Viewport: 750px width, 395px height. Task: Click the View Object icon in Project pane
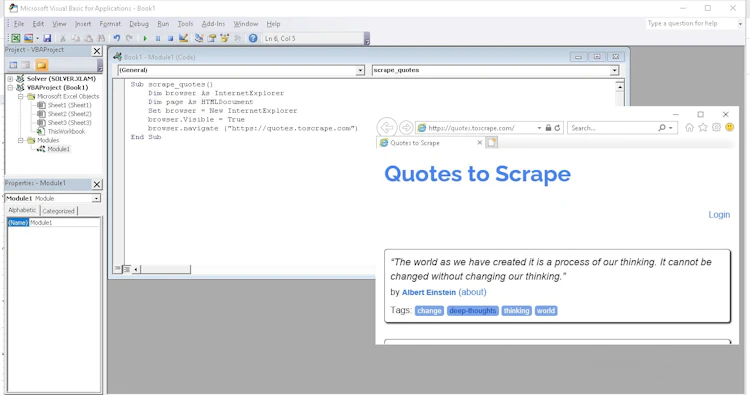click(26, 65)
